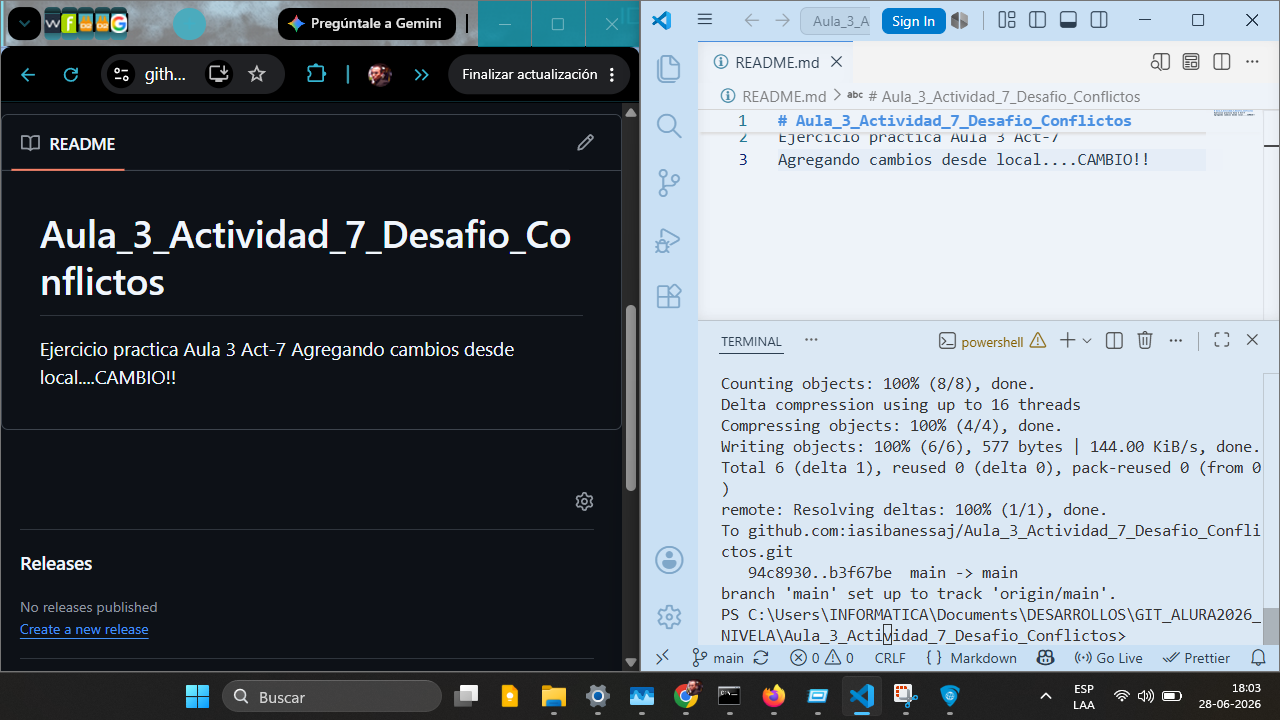The width and height of the screenshot is (1280, 720).
Task: Open the Chrome Extensions puzzle icon
Action: tap(316, 74)
